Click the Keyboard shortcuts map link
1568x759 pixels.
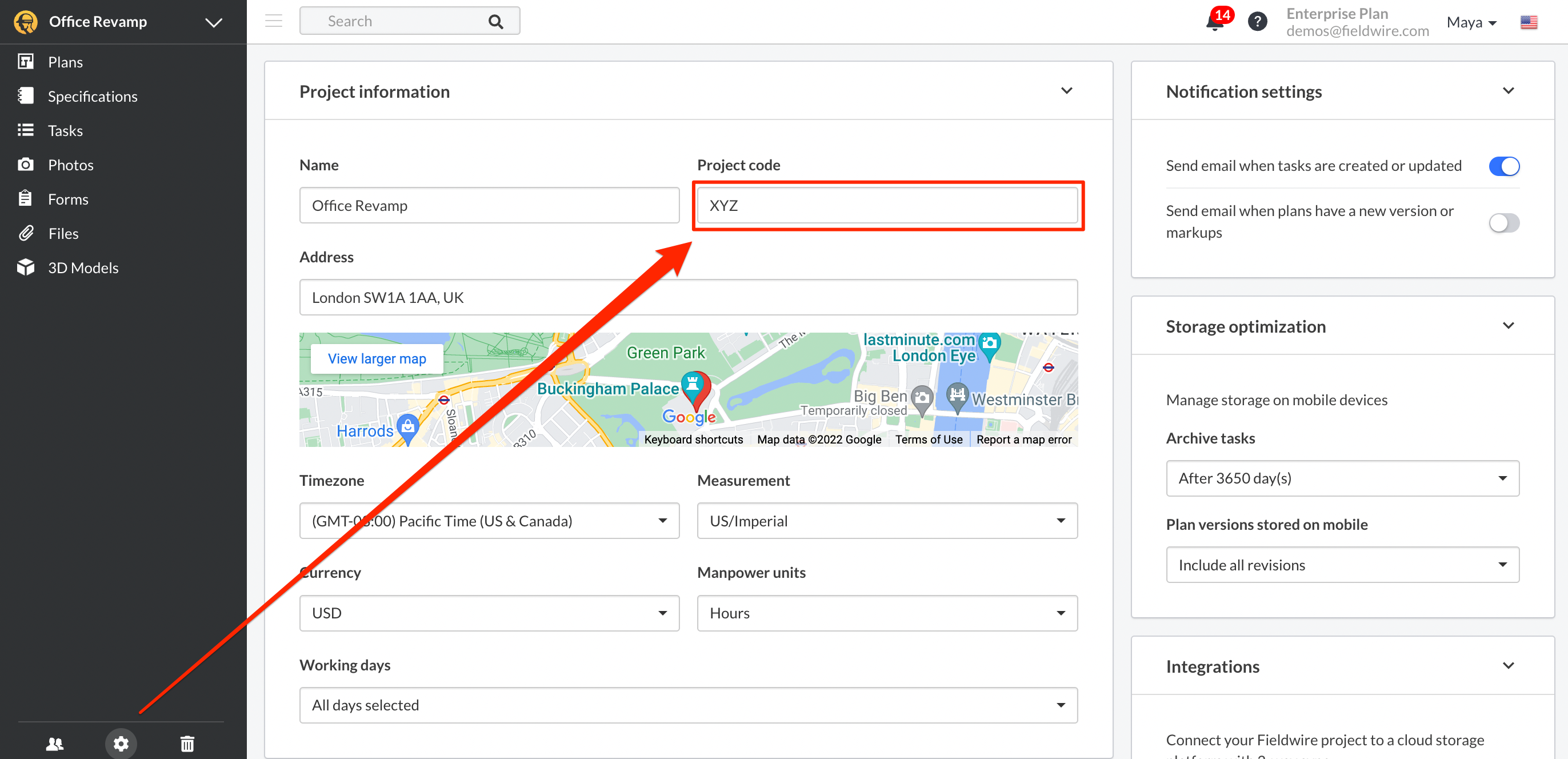[693, 439]
